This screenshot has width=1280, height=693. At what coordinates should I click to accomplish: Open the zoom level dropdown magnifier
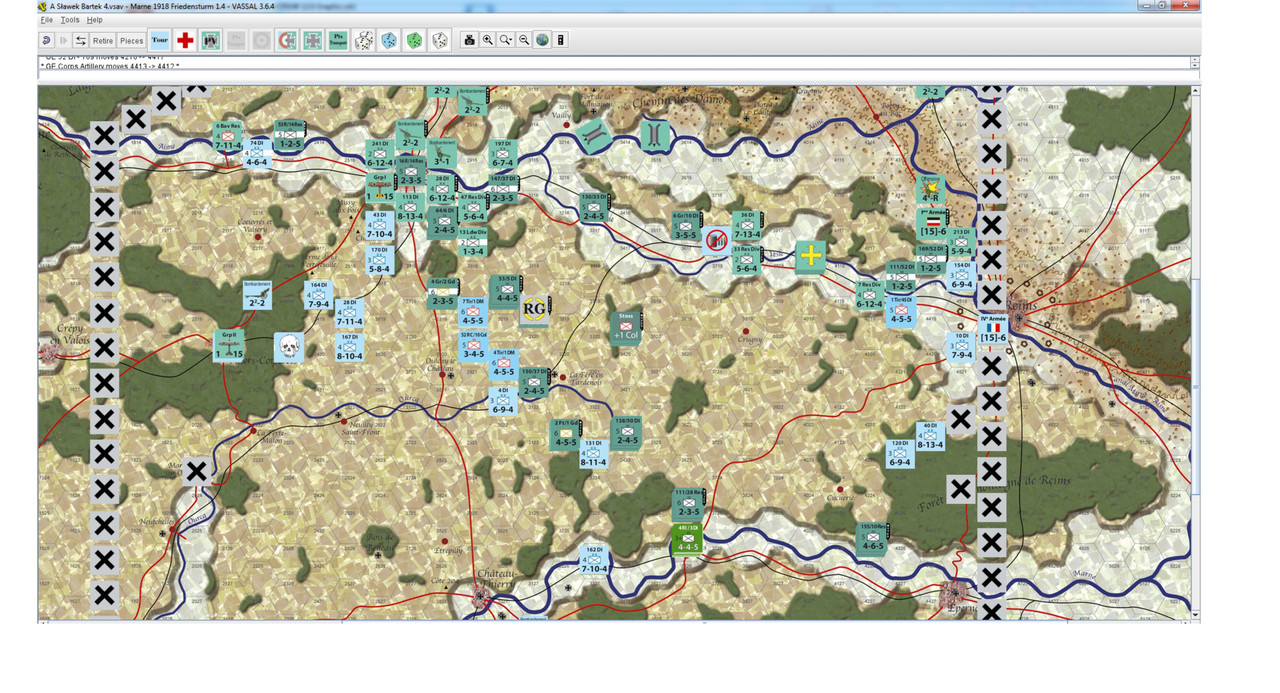pyautogui.click(x=506, y=41)
